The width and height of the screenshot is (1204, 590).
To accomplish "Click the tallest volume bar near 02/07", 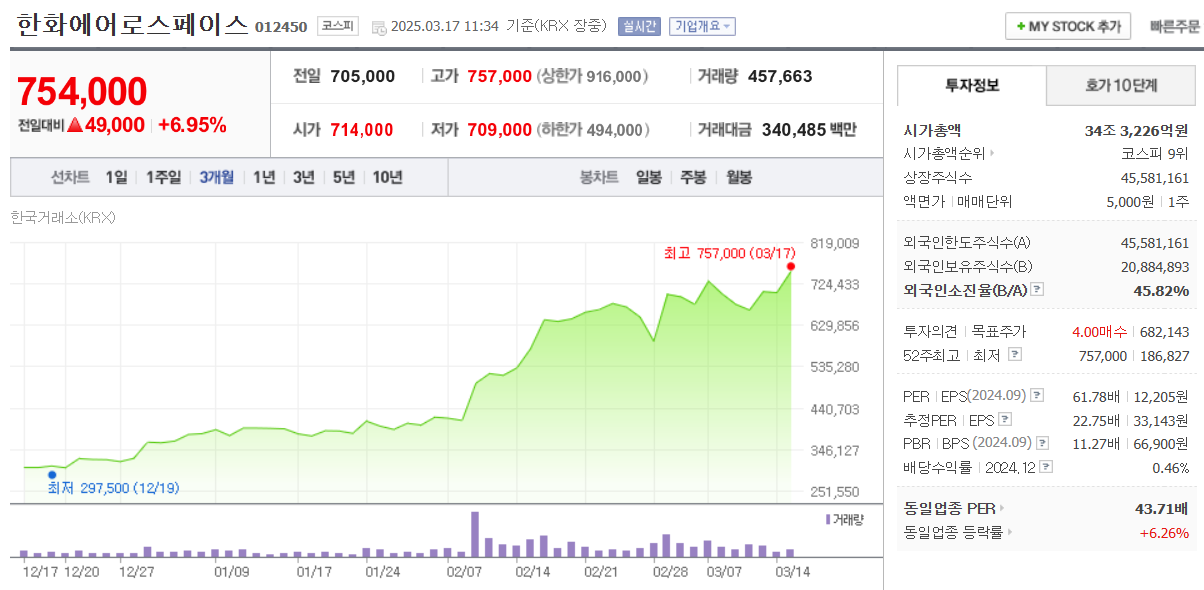I will pos(476,534).
